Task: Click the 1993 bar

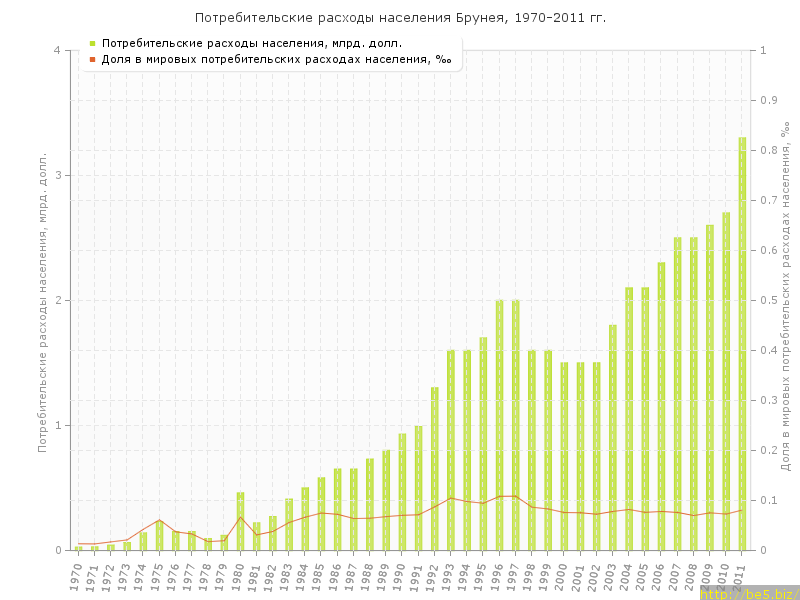Action: [451, 450]
